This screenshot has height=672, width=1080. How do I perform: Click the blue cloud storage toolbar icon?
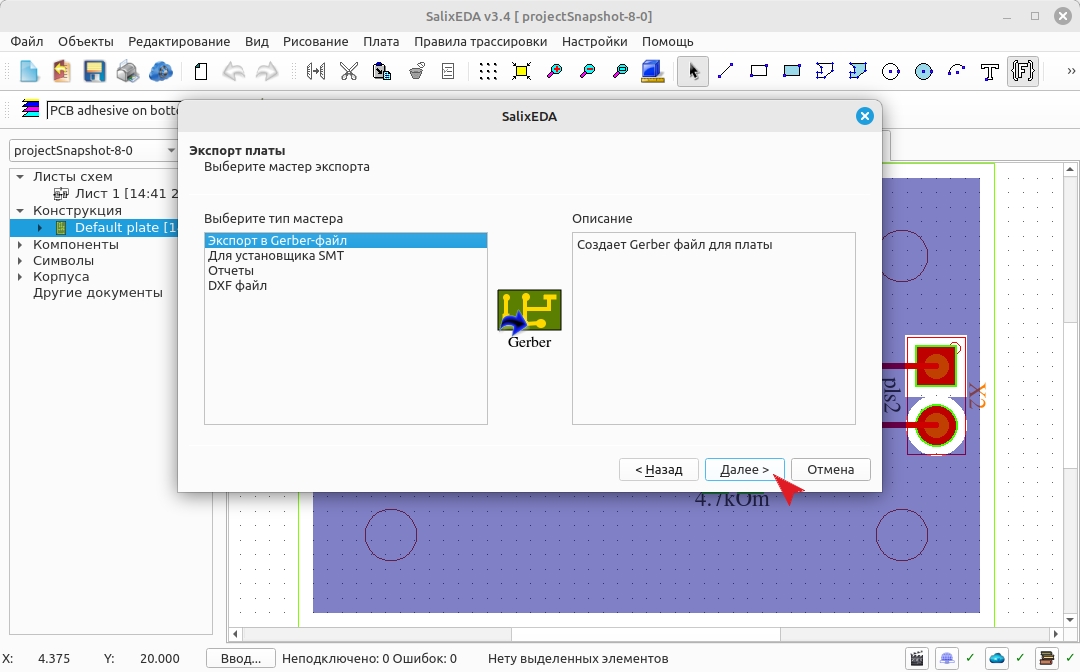click(x=160, y=71)
